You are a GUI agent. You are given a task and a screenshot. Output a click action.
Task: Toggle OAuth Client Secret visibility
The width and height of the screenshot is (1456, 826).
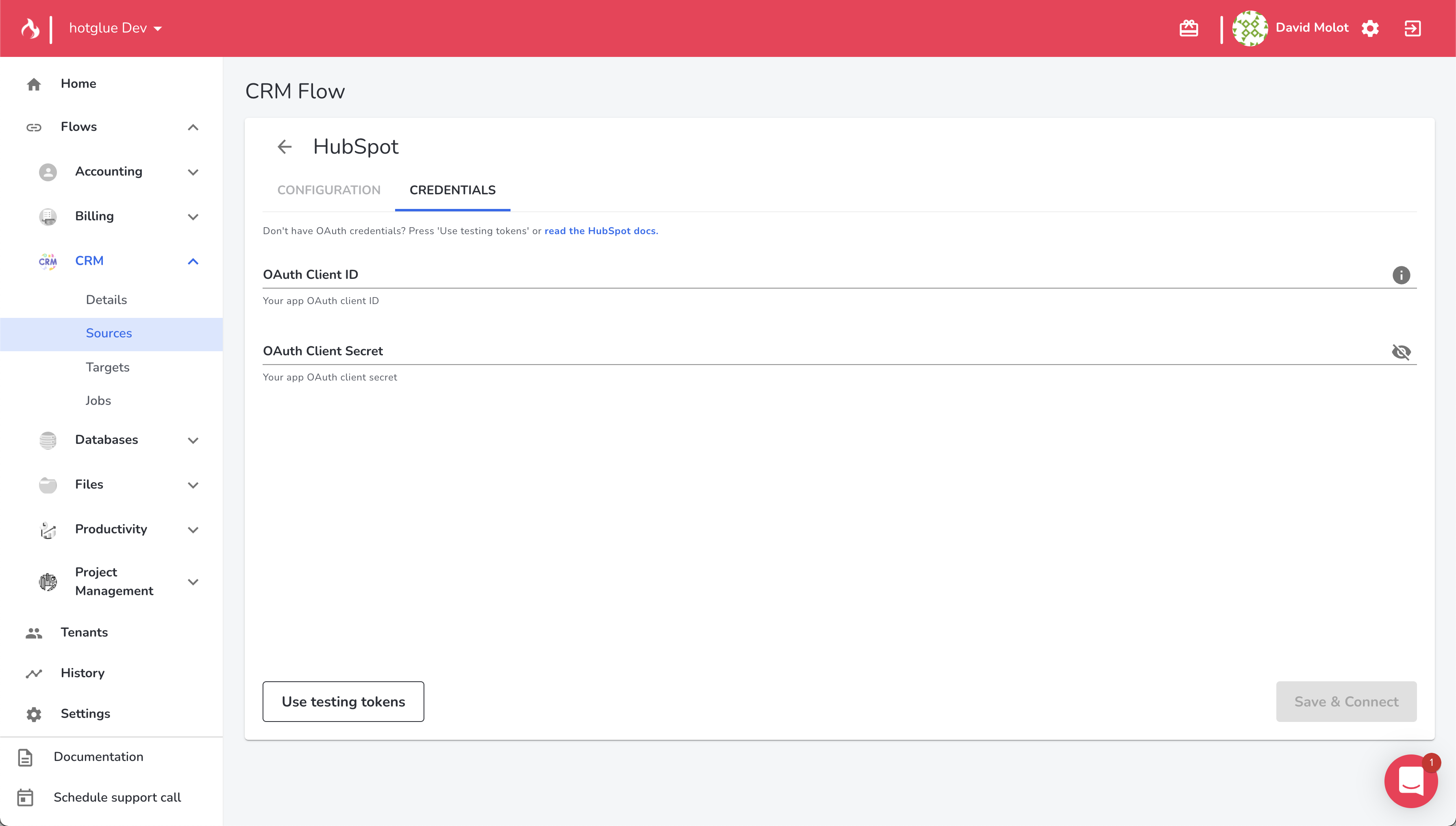(x=1401, y=352)
